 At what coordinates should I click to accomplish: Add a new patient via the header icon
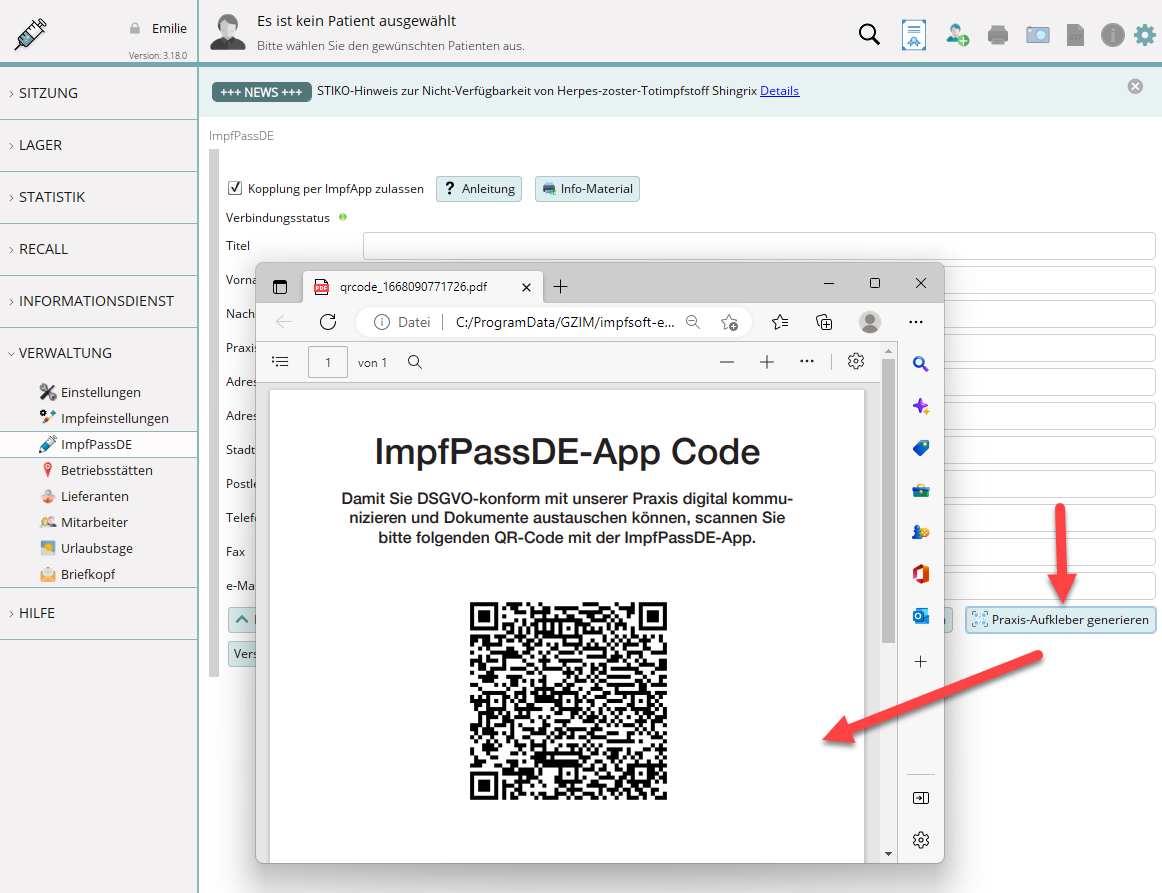pyautogui.click(x=957, y=35)
